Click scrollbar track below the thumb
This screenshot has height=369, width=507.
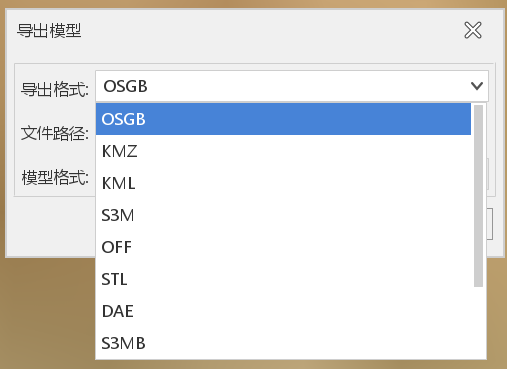point(478,322)
